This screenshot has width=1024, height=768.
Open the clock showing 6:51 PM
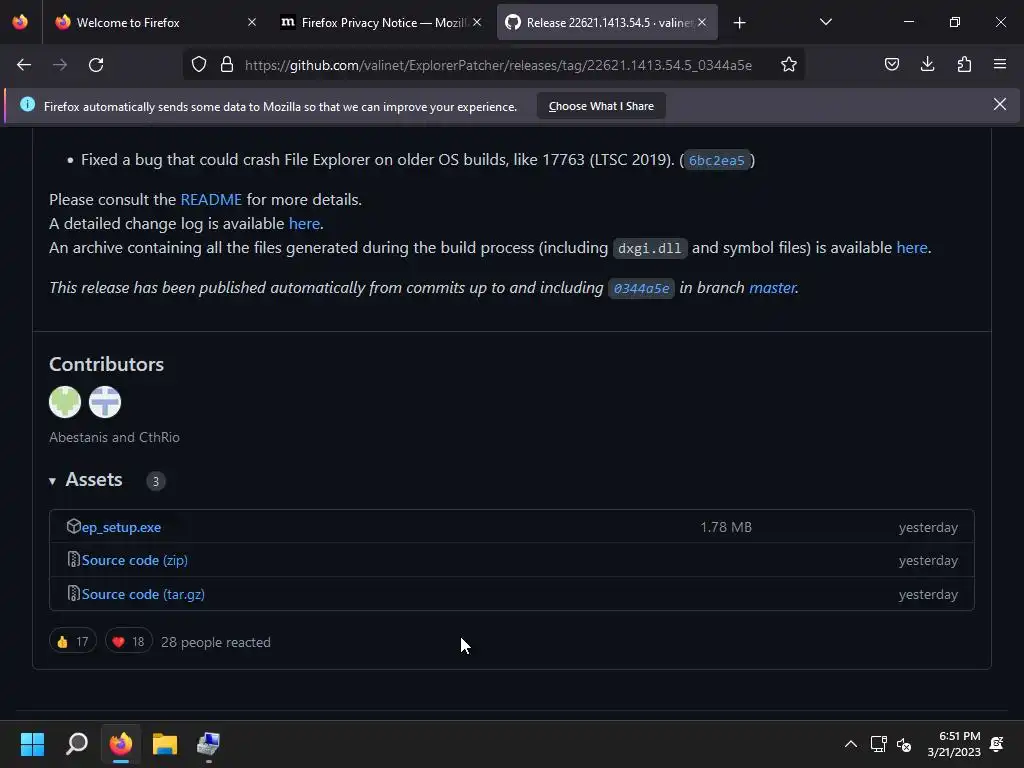click(x=953, y=744)
